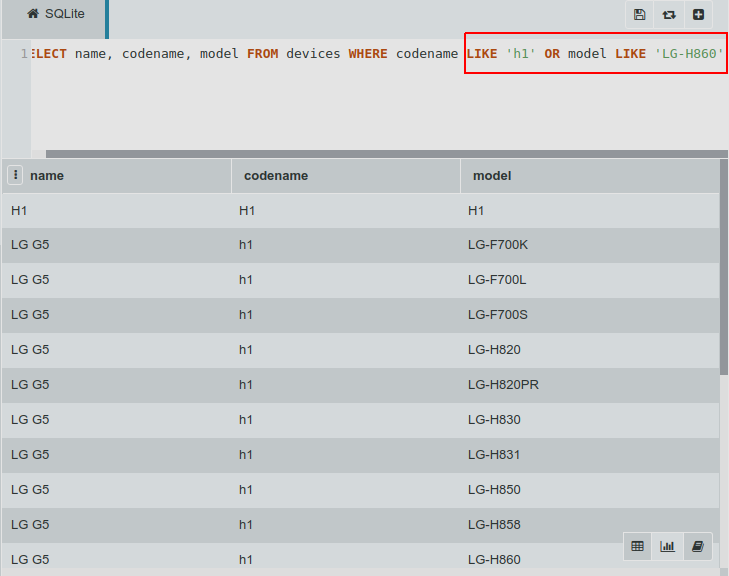Select the LG-H850 model cell
The height and width of the screenshot is (576, 729).
coord(590,490)
